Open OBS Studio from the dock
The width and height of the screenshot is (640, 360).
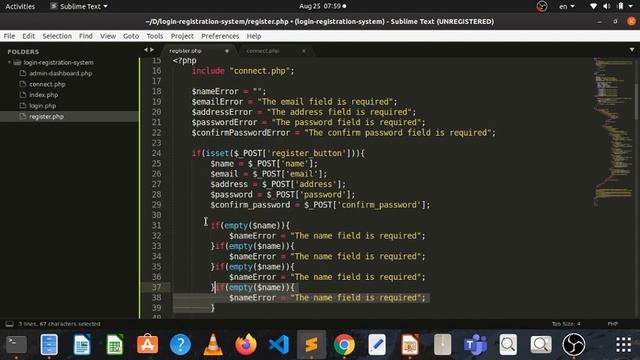coord(573,344)
